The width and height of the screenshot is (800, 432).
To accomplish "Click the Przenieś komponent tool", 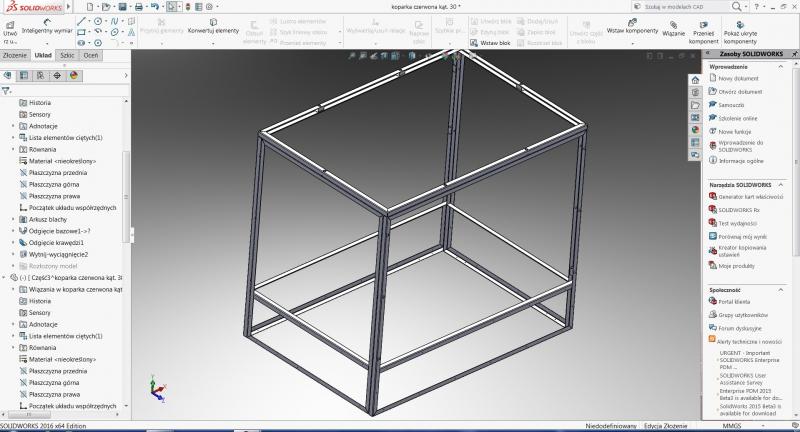I will [704, 32].
